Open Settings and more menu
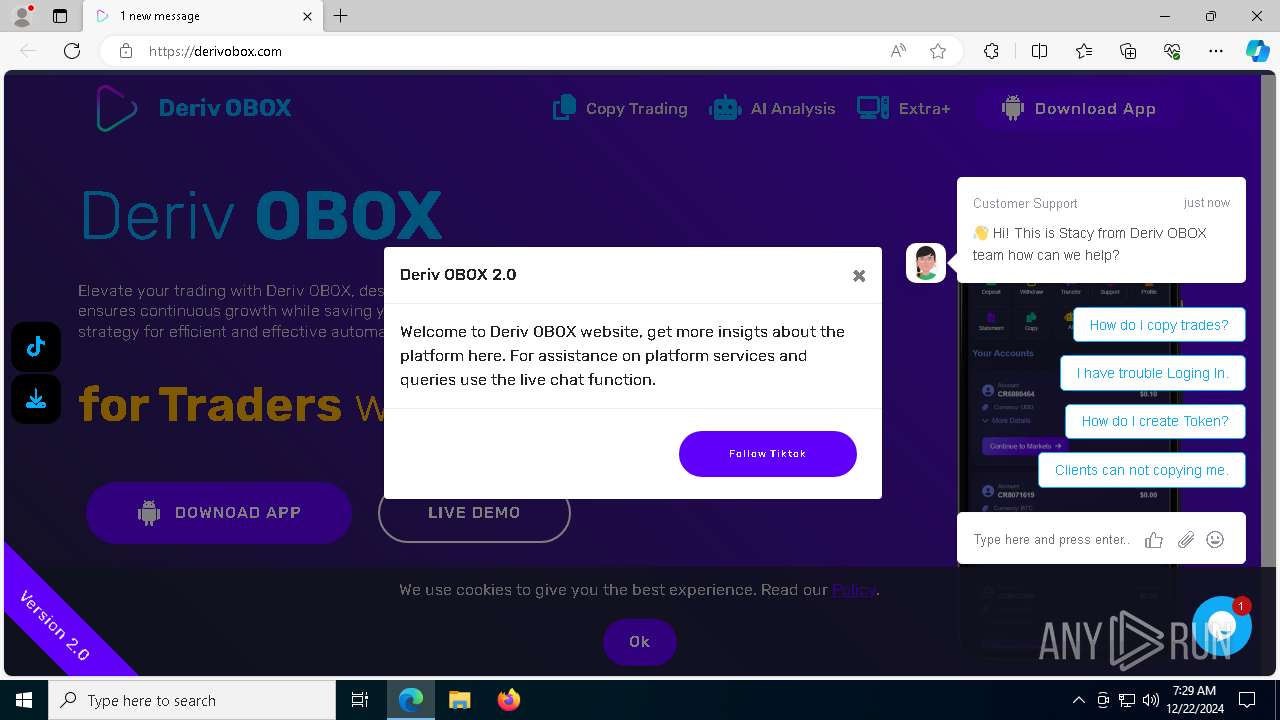Screen dimensions: 1280x720 pyautogui.click(x=1216, y=51)
